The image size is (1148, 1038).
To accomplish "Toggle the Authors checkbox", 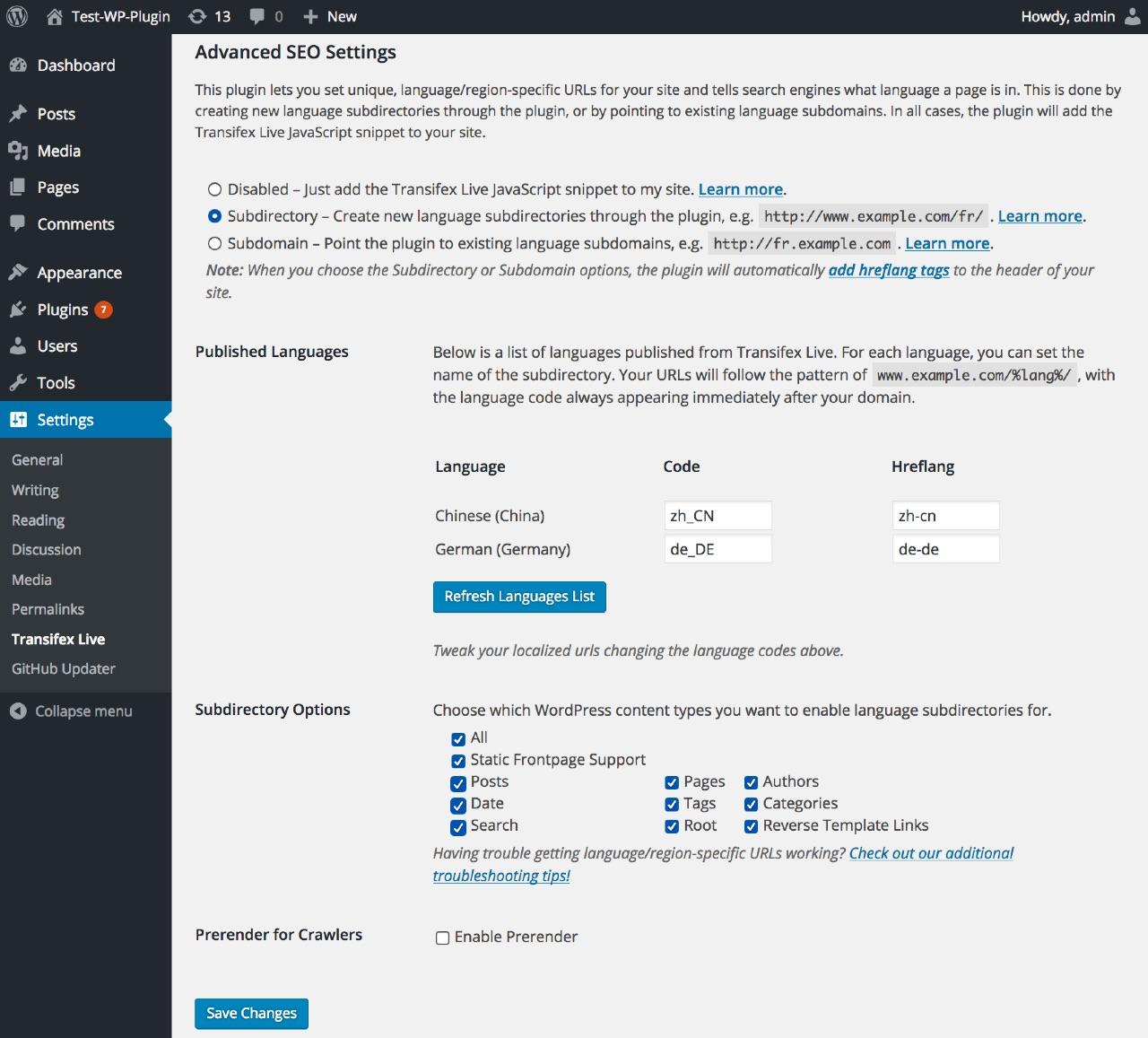I will 751,782.
